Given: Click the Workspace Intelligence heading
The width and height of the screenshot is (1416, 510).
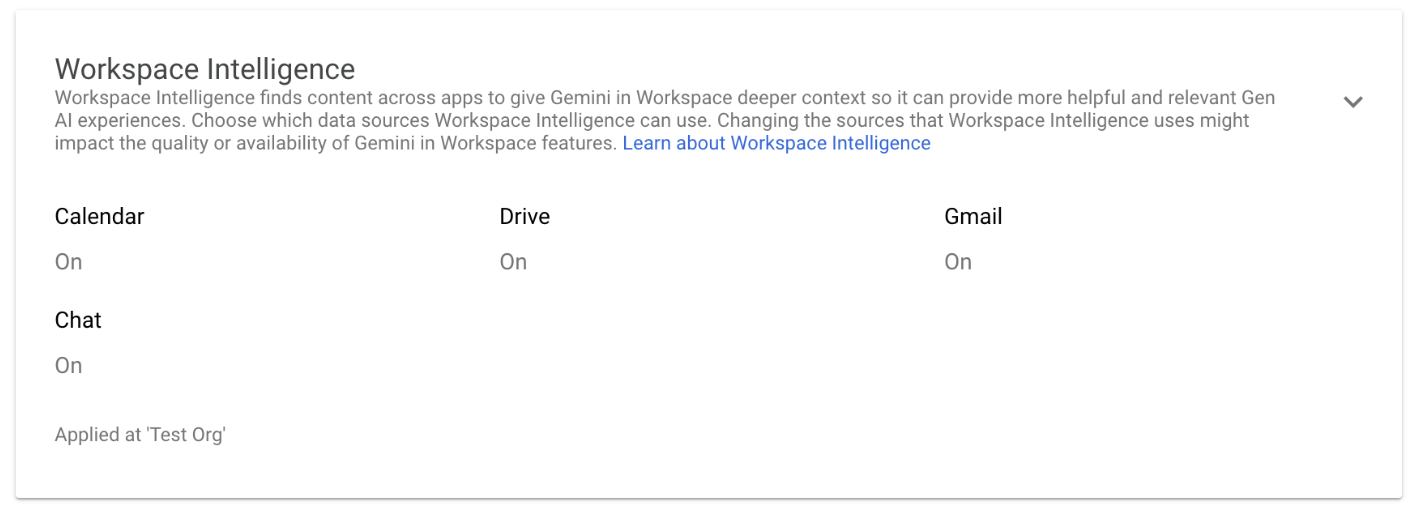Looking at the screenshot, I should [205, 69].
